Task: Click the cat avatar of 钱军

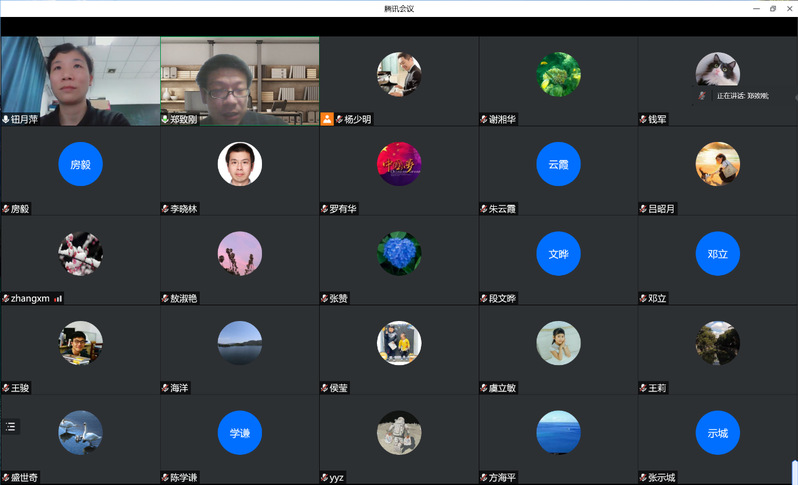Action: tap(717, 72)
